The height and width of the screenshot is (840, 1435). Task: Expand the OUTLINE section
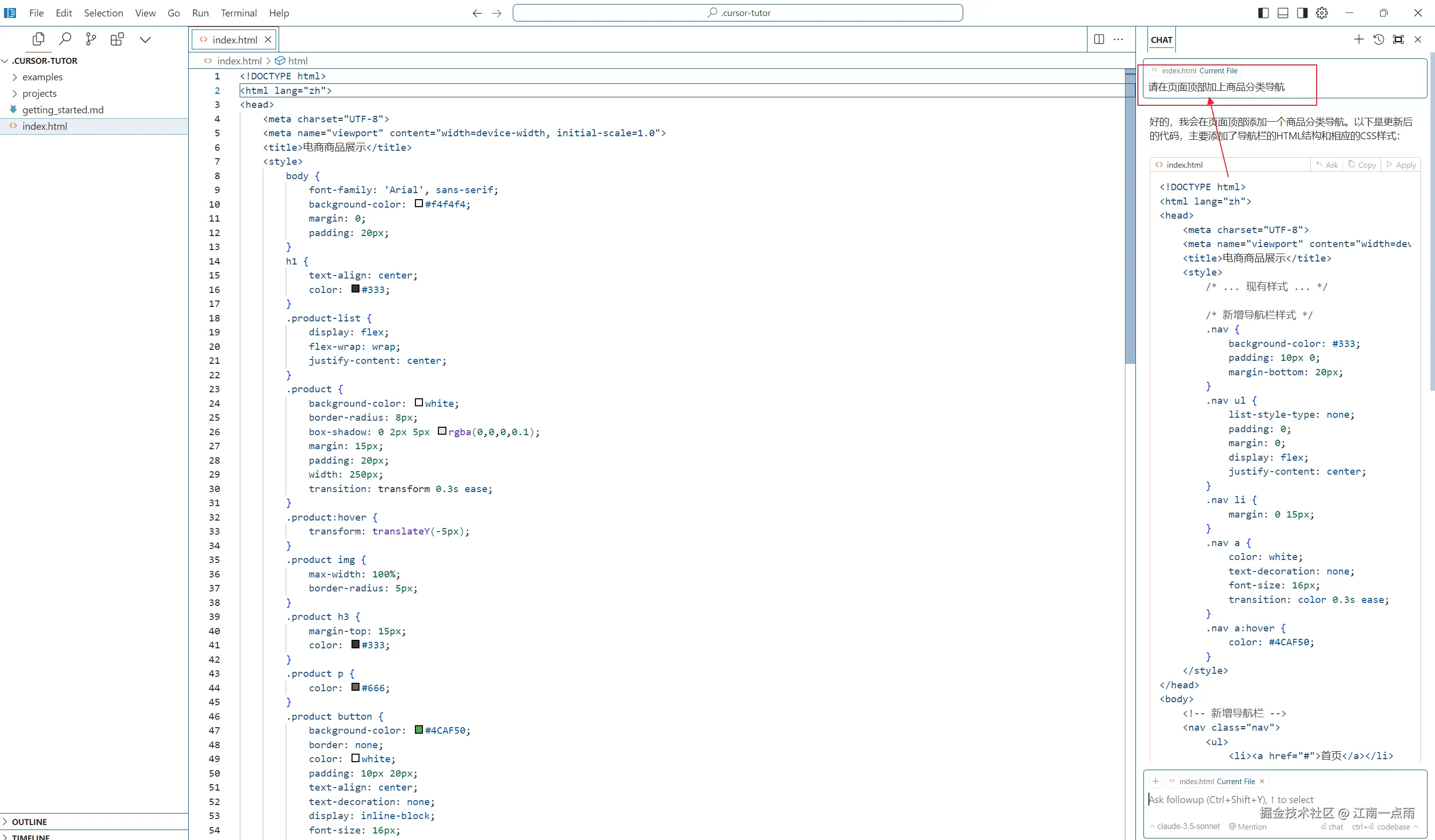pos(29,822)
